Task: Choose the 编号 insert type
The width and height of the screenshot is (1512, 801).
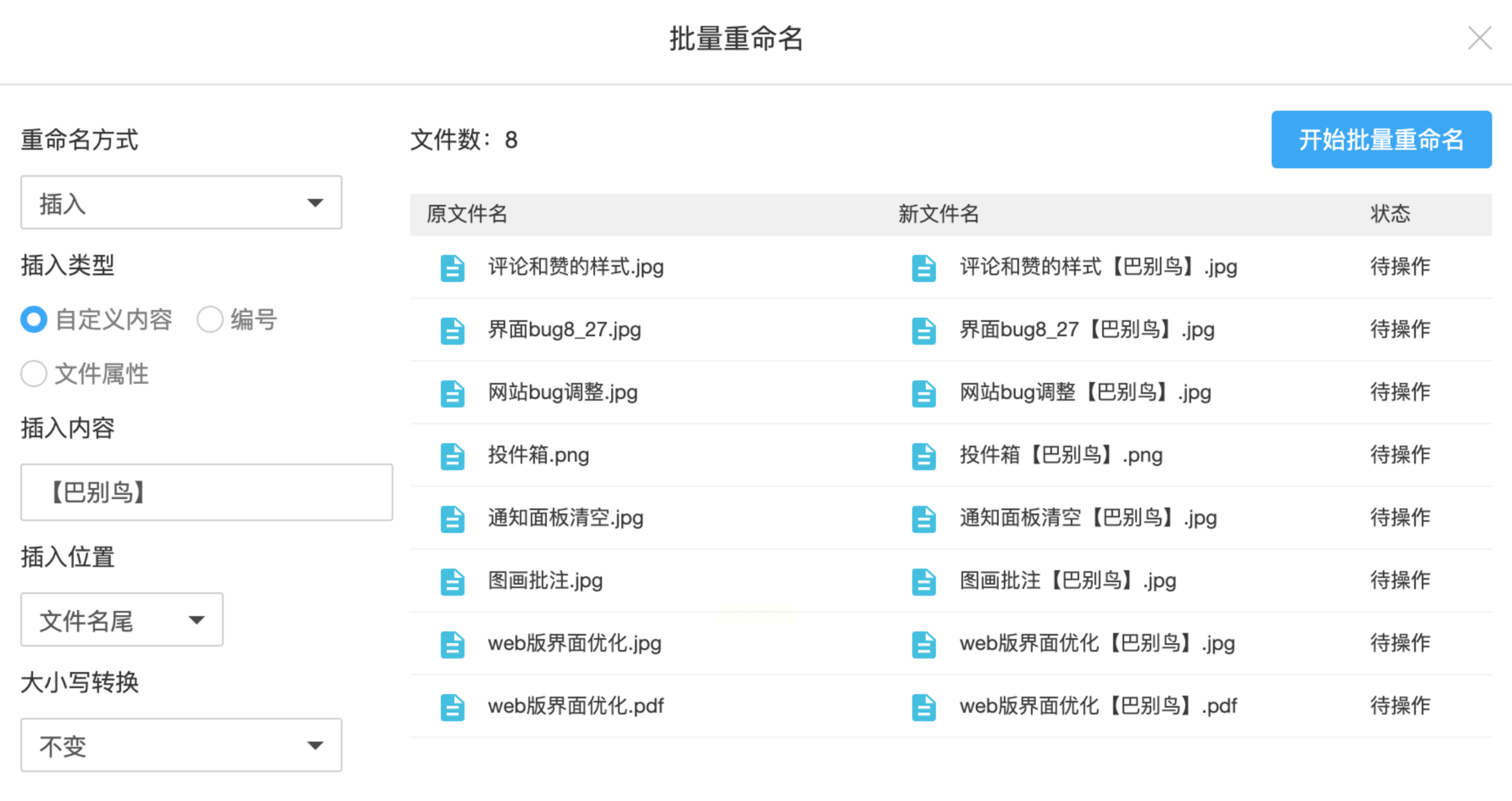Action: tap(210, 320)
